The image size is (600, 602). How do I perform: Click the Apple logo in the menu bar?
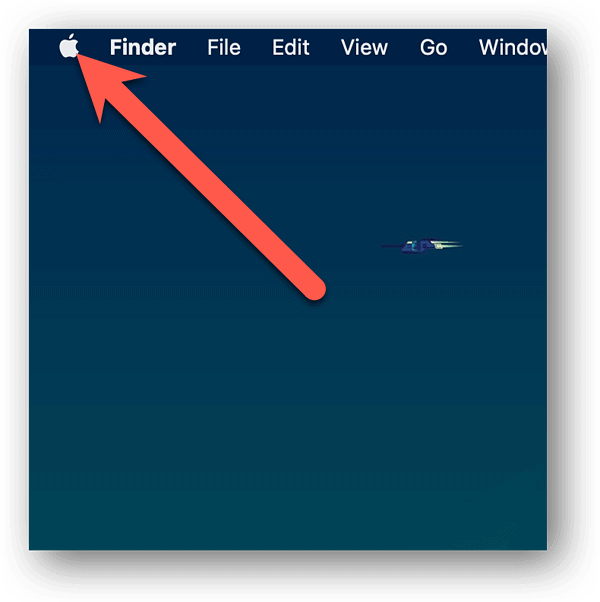click(69, 46)
